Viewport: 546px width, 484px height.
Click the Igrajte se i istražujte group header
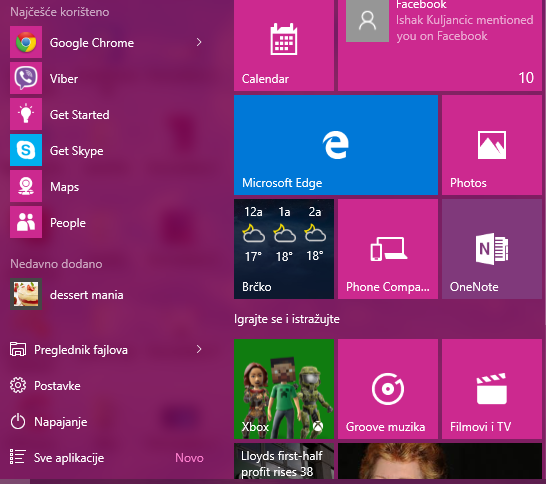pyautogui.click(x=287, y=319)
